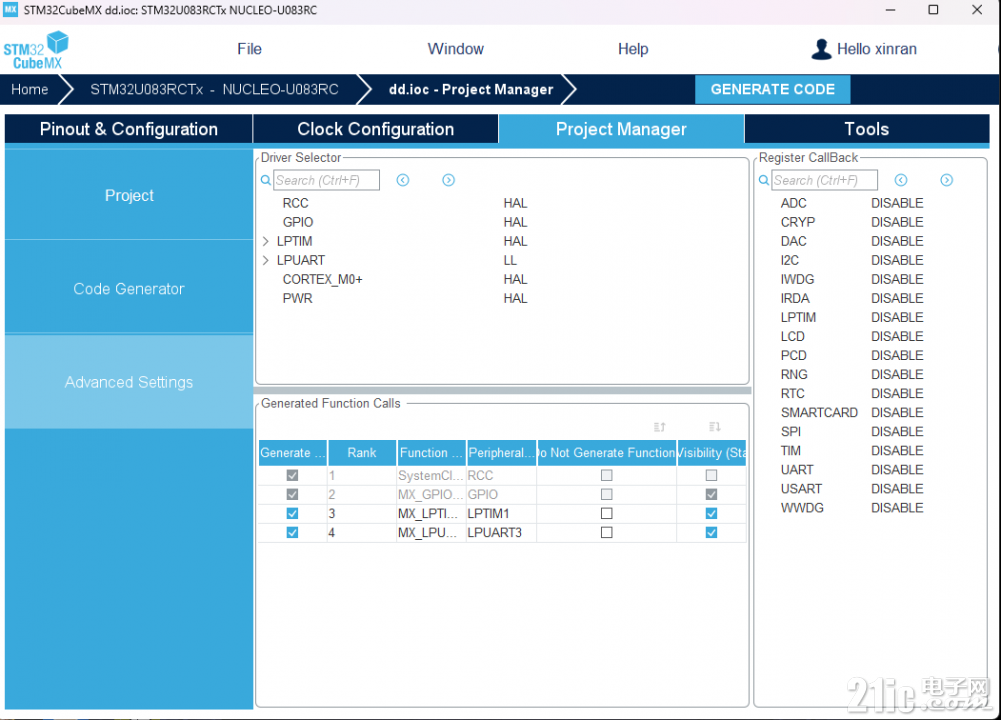The image size is (1001, 720).
Task: Toggle Visibility checkbox for the RCC row
Action: [x=711, y=476]
